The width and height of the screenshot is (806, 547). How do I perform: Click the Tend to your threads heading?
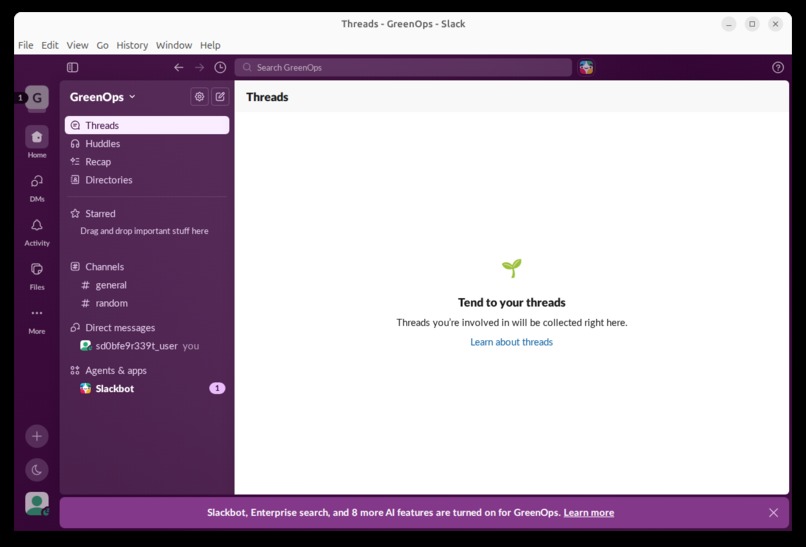tap(511, 302)
